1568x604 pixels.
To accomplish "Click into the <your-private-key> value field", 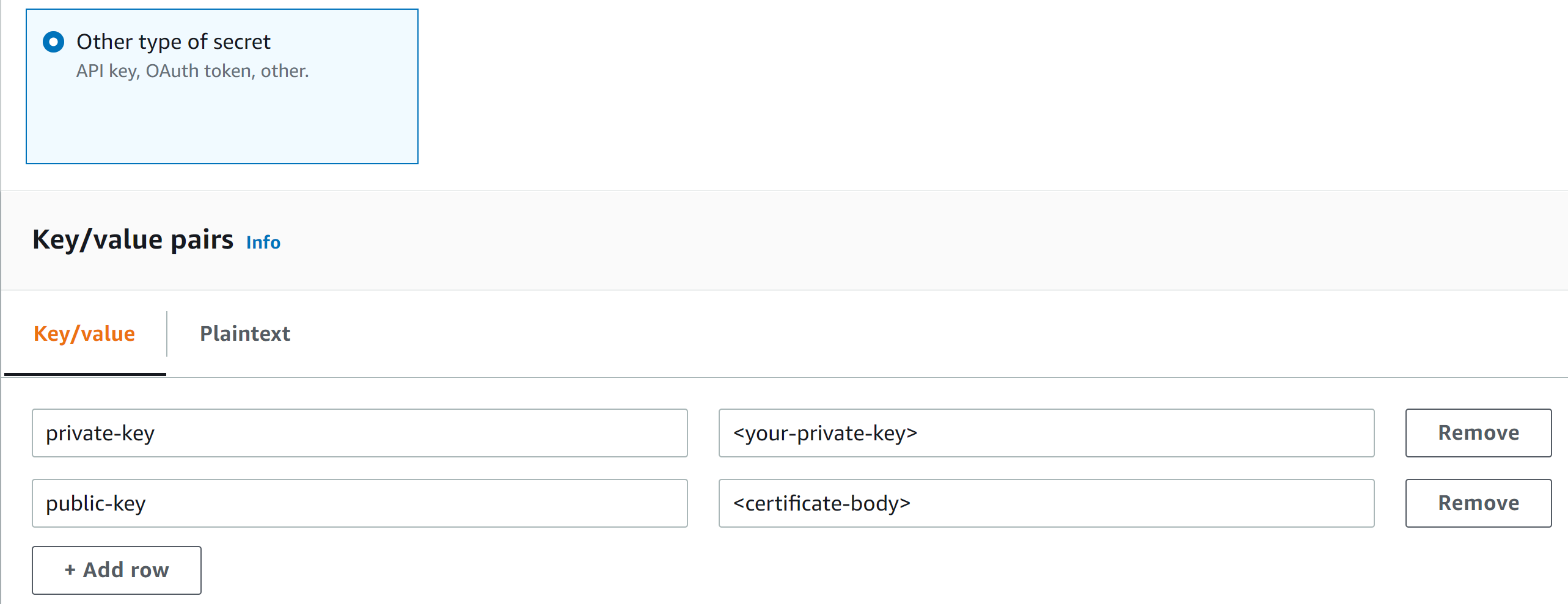I will point(1046,433).
